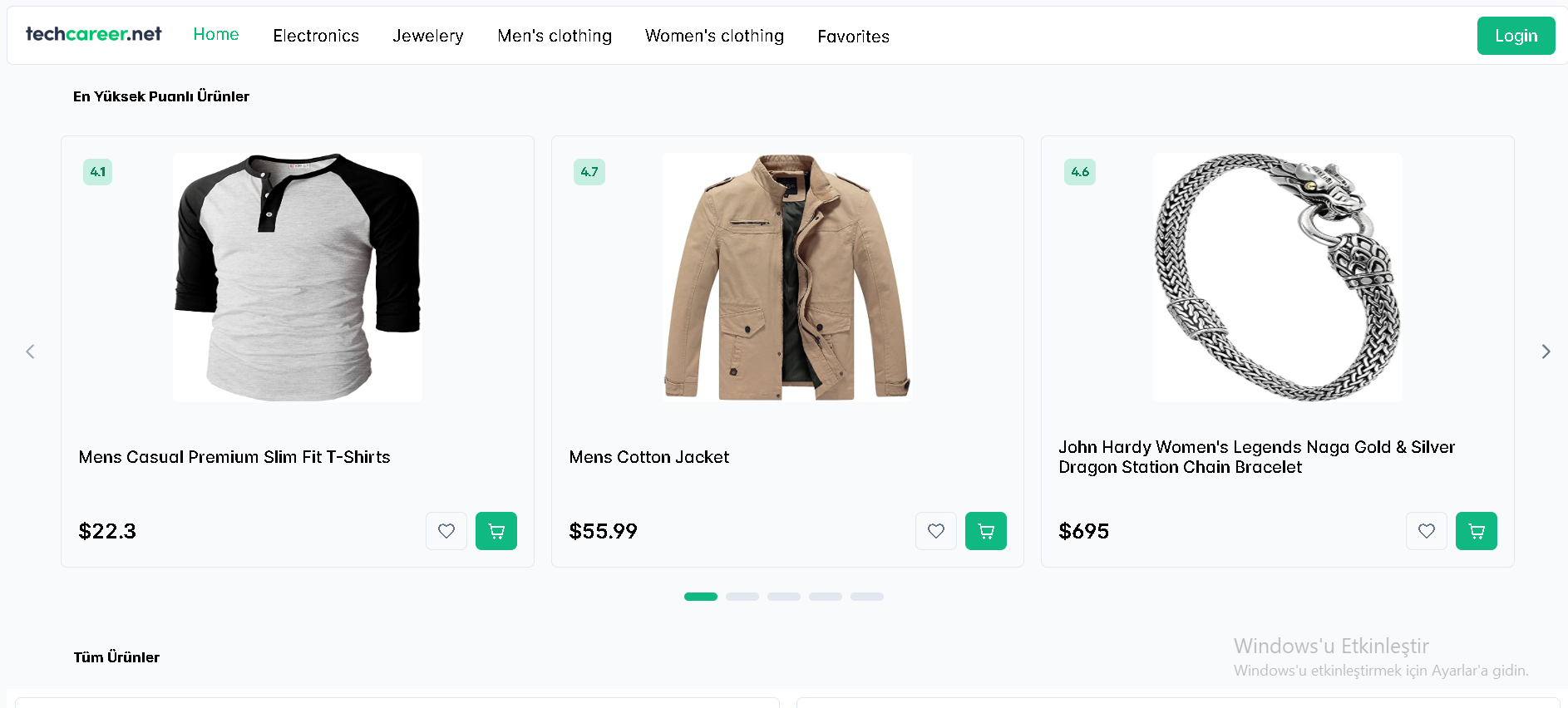Go to previous carousel slide arrow
The height and width of the screenshot is (708, 1568).
pyautogui.click(x=30, y=352)
